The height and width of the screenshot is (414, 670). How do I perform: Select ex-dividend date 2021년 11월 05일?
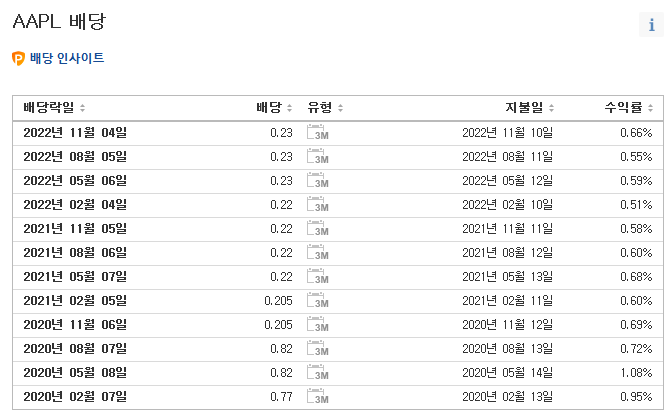click(x=75, y=229)
